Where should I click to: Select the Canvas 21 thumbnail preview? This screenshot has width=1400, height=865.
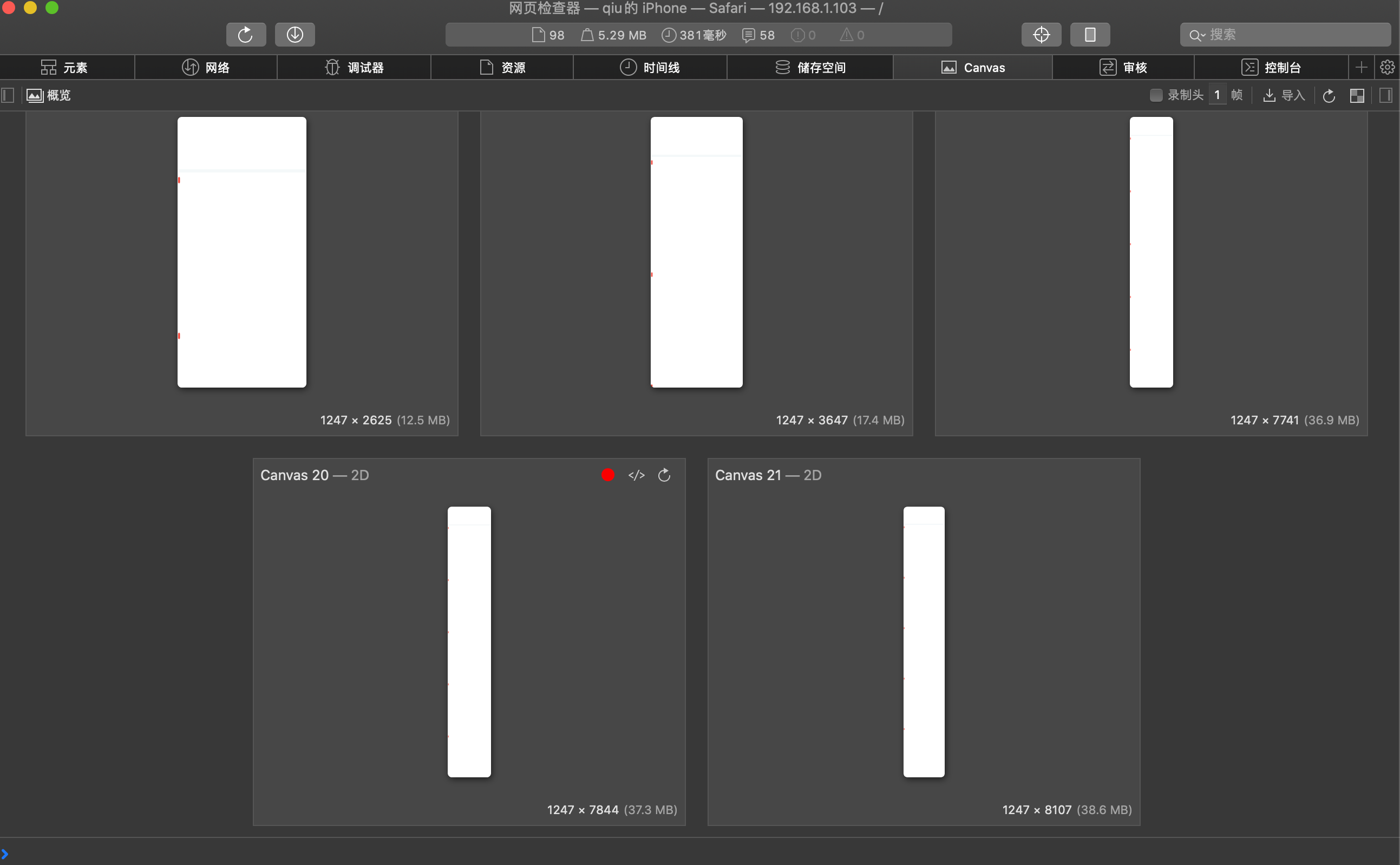(924, 641)
